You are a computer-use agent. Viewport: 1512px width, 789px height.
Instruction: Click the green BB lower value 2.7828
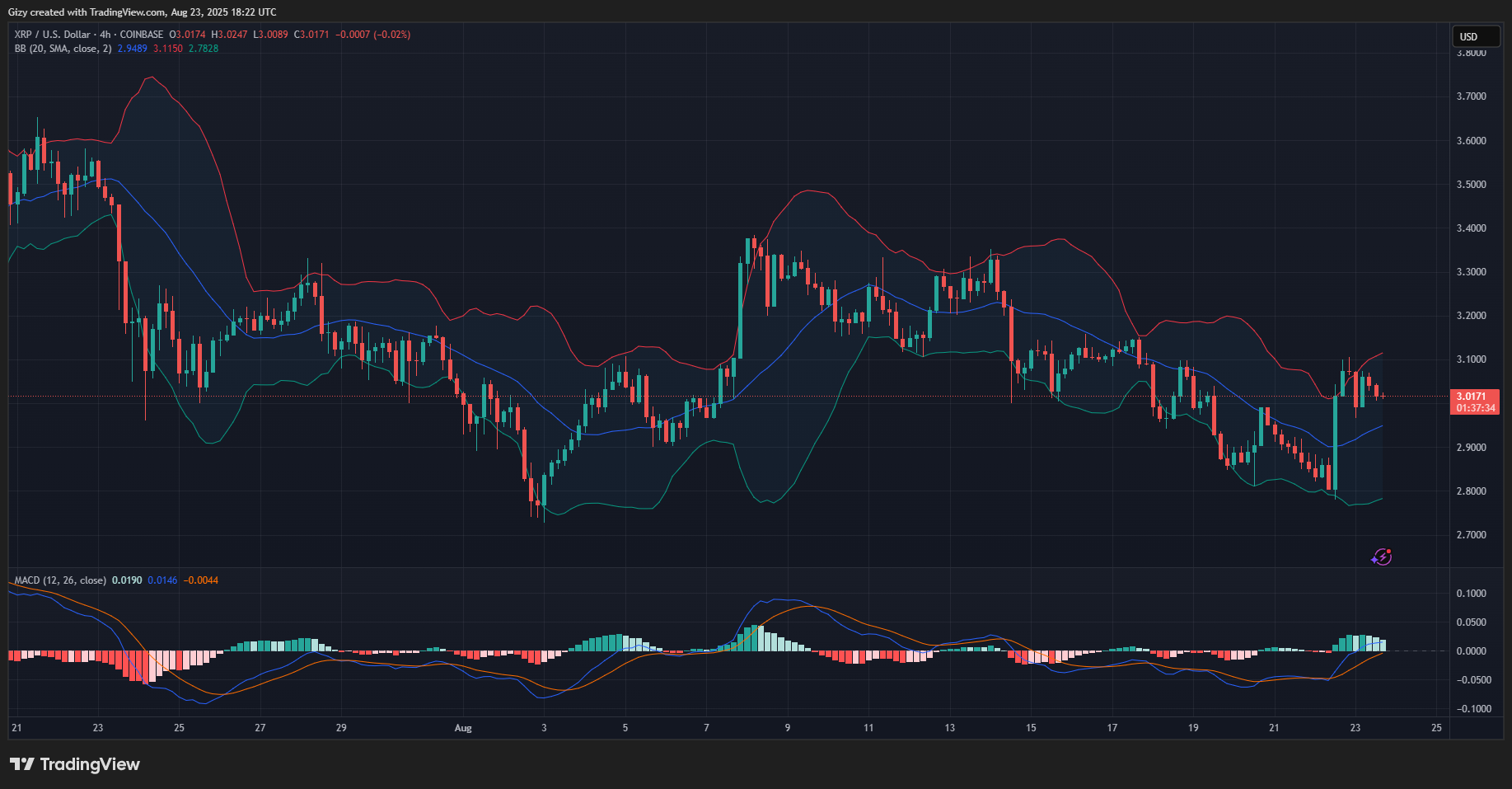click(204, 49)
